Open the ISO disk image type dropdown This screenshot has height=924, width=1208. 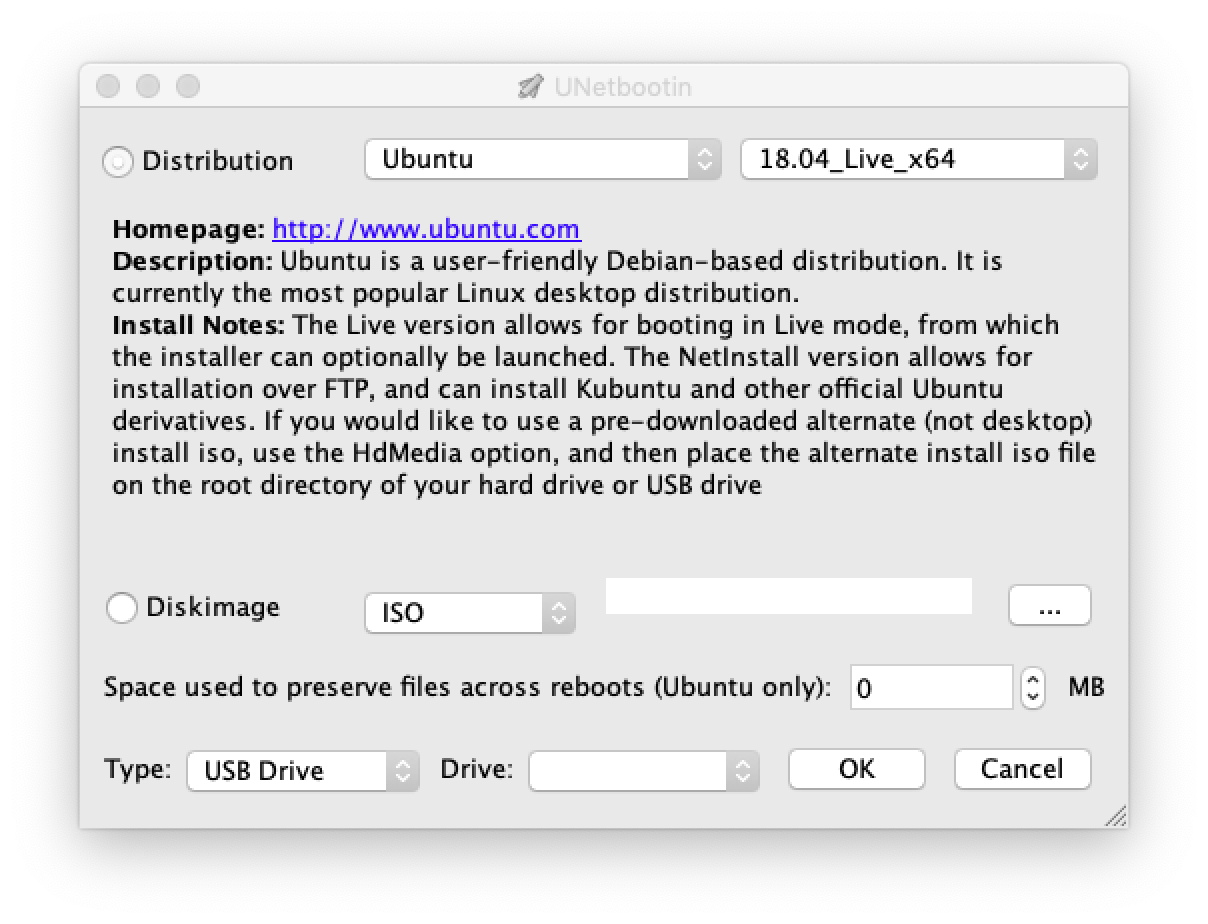pyautogui.click(x=470, y=613)
